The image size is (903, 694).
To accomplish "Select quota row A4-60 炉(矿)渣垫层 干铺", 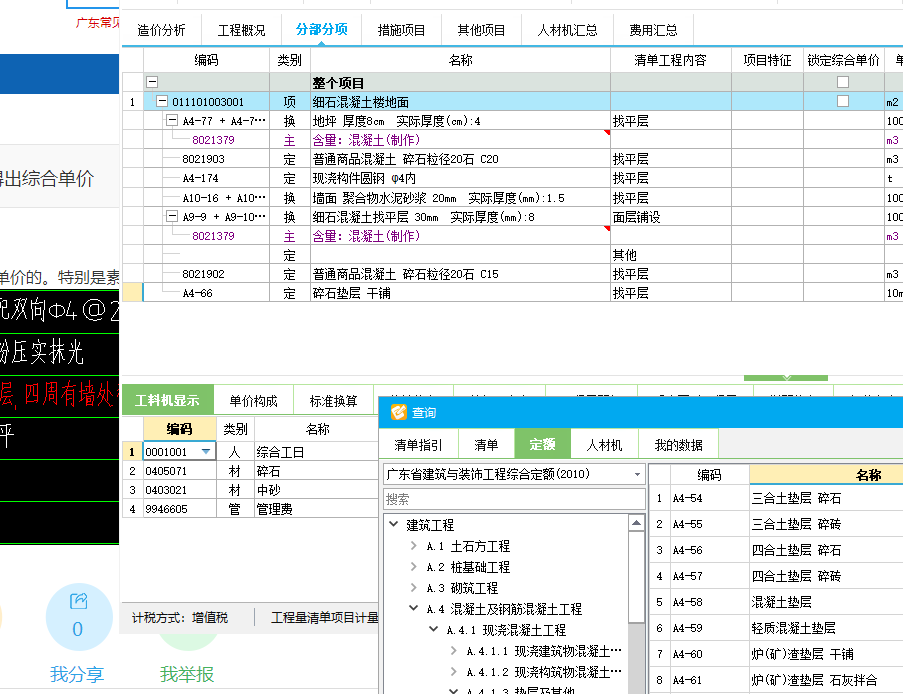I will click(x=775, y=654).
